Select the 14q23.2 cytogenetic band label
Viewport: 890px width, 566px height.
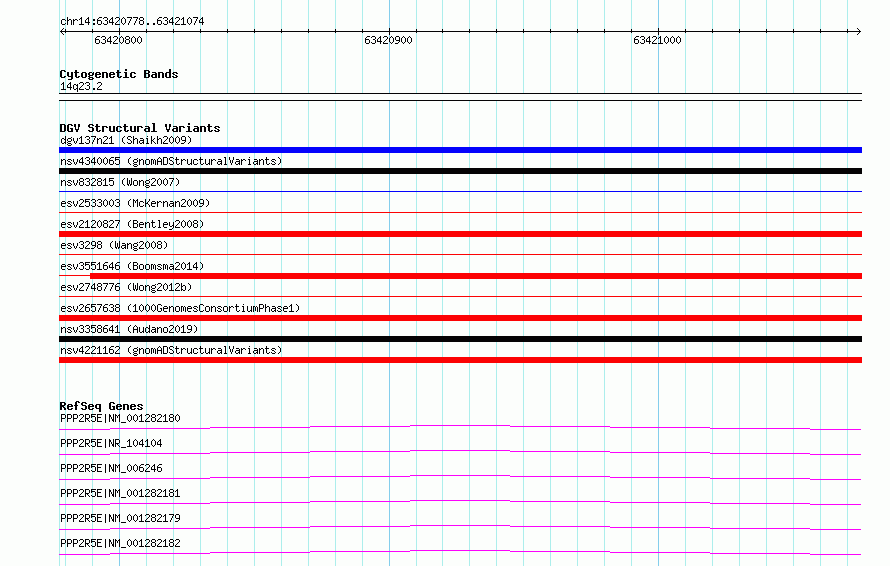81,86
